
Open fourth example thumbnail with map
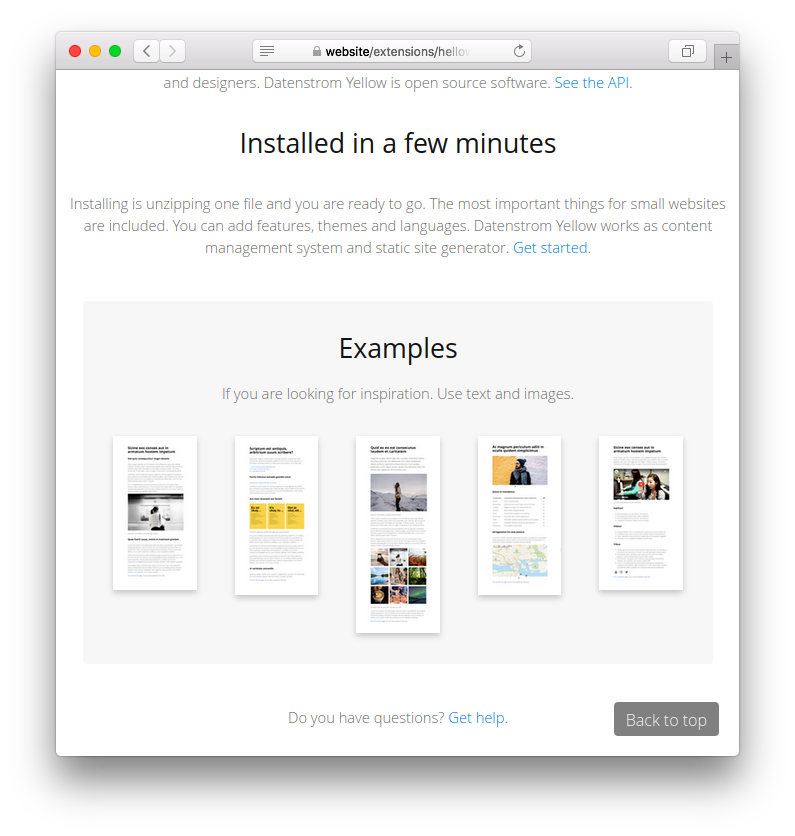tap(519, 516)
